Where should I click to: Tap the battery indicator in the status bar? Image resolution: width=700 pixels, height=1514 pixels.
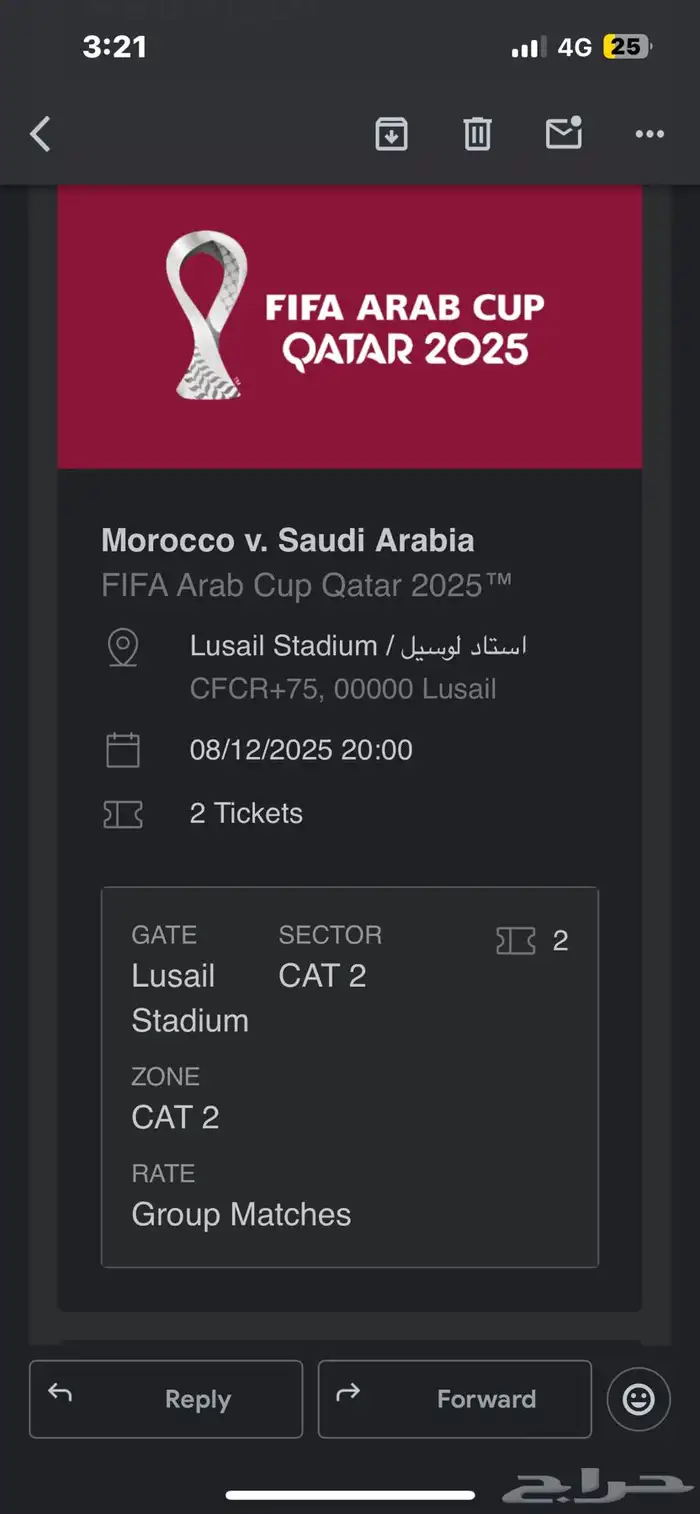click(627, 47)
